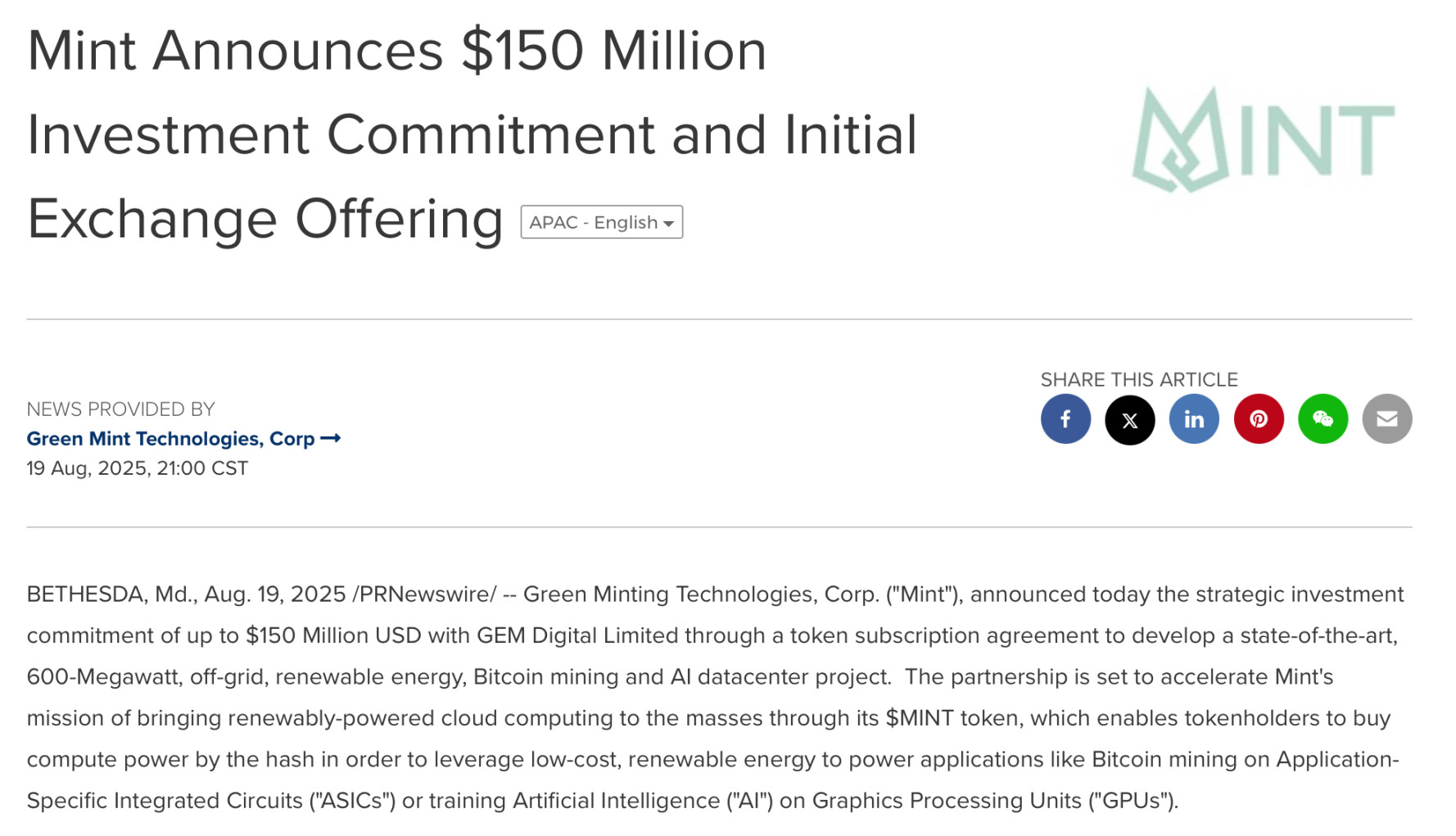Send the article by email icon
The height and width of the screenshot is (836, 1456).
tap(1387, 419)
